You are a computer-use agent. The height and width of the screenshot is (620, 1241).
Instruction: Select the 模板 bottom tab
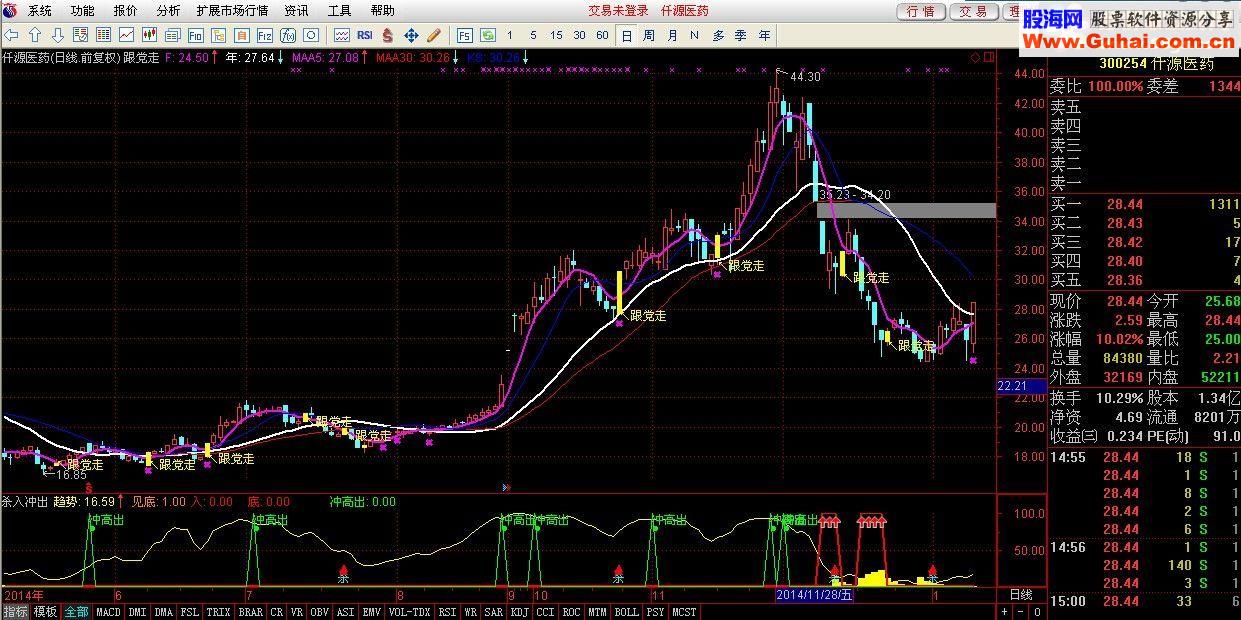point(45,612)
